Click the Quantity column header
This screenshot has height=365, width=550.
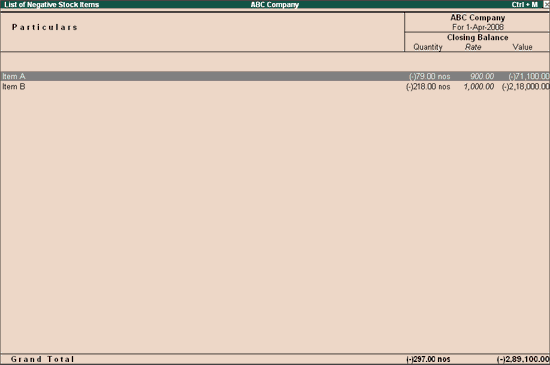tap(428, 47)
